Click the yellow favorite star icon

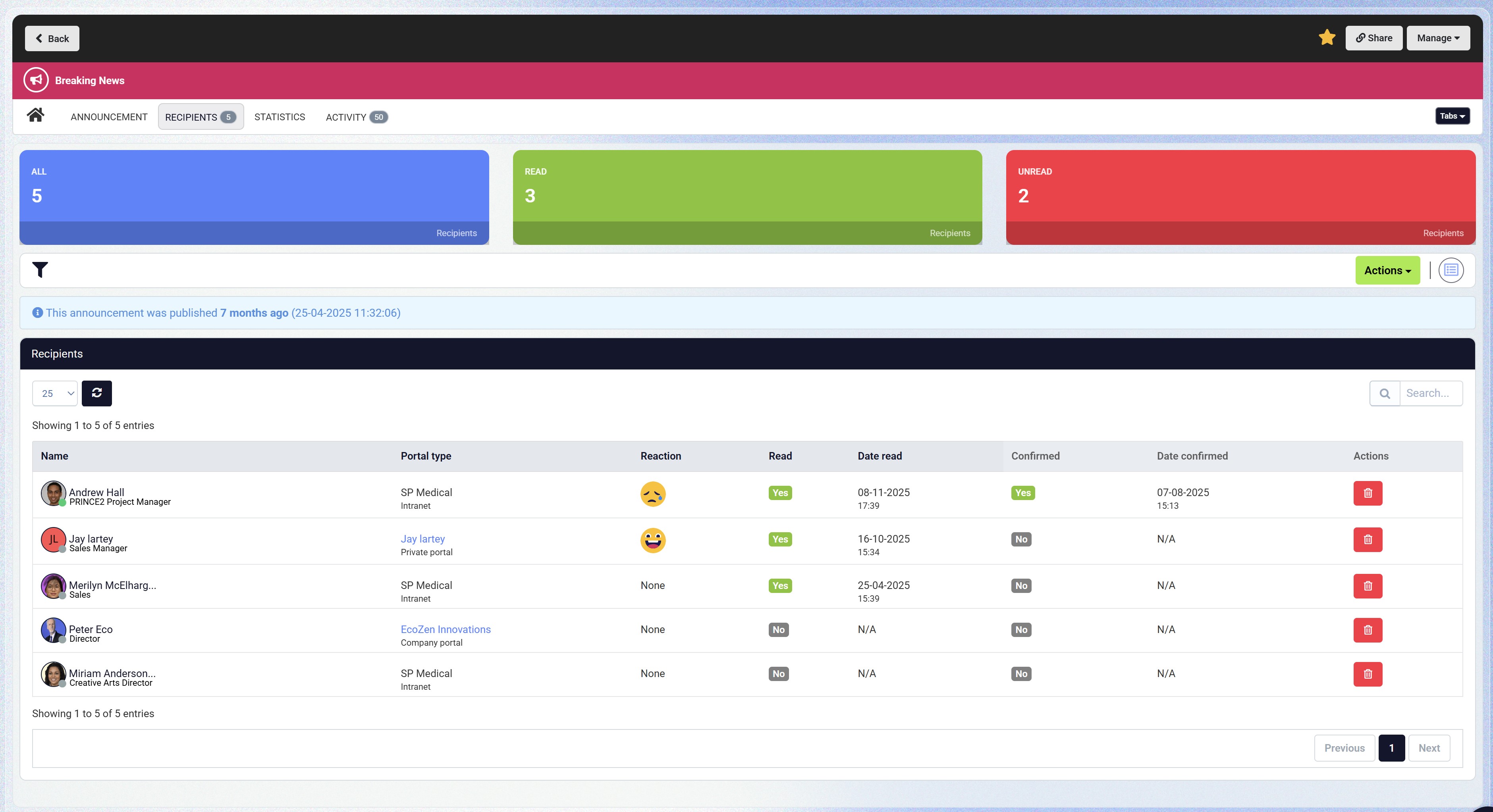(1327, 38)
